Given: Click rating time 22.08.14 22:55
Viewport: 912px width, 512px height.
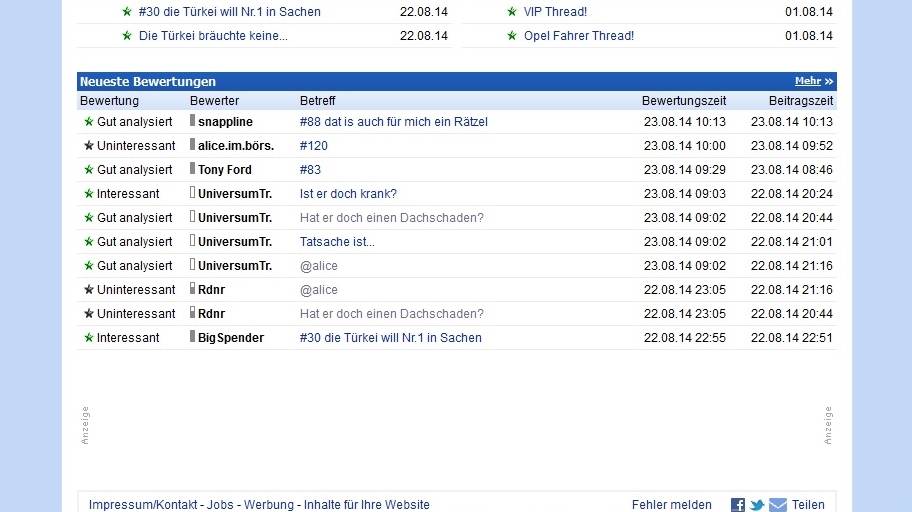Looking at the screenshot, I should pyautogui.click(x=685, y=337).
